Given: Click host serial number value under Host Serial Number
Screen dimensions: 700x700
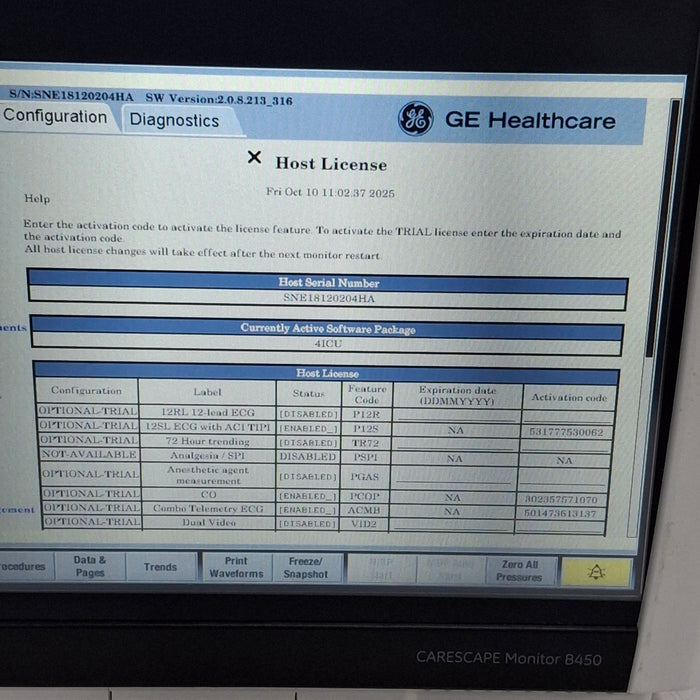Looking at the screenshot, I should (x=329, y=298).
